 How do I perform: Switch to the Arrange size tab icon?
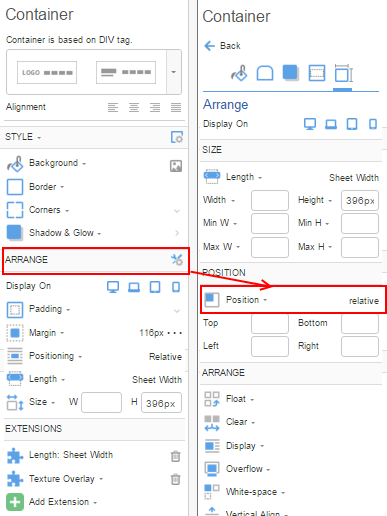[343, 73]
